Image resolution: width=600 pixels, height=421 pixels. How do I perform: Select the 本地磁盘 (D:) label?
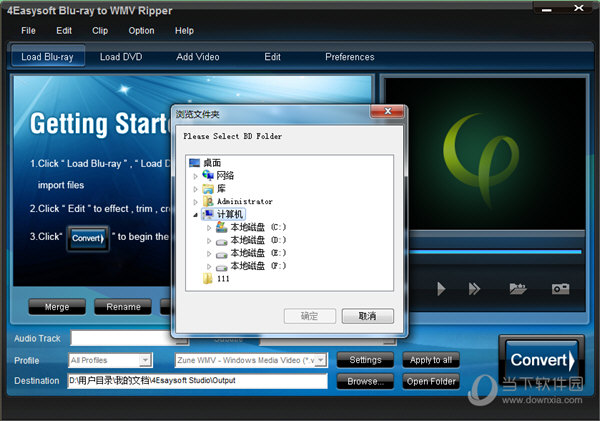click(258, 240)
